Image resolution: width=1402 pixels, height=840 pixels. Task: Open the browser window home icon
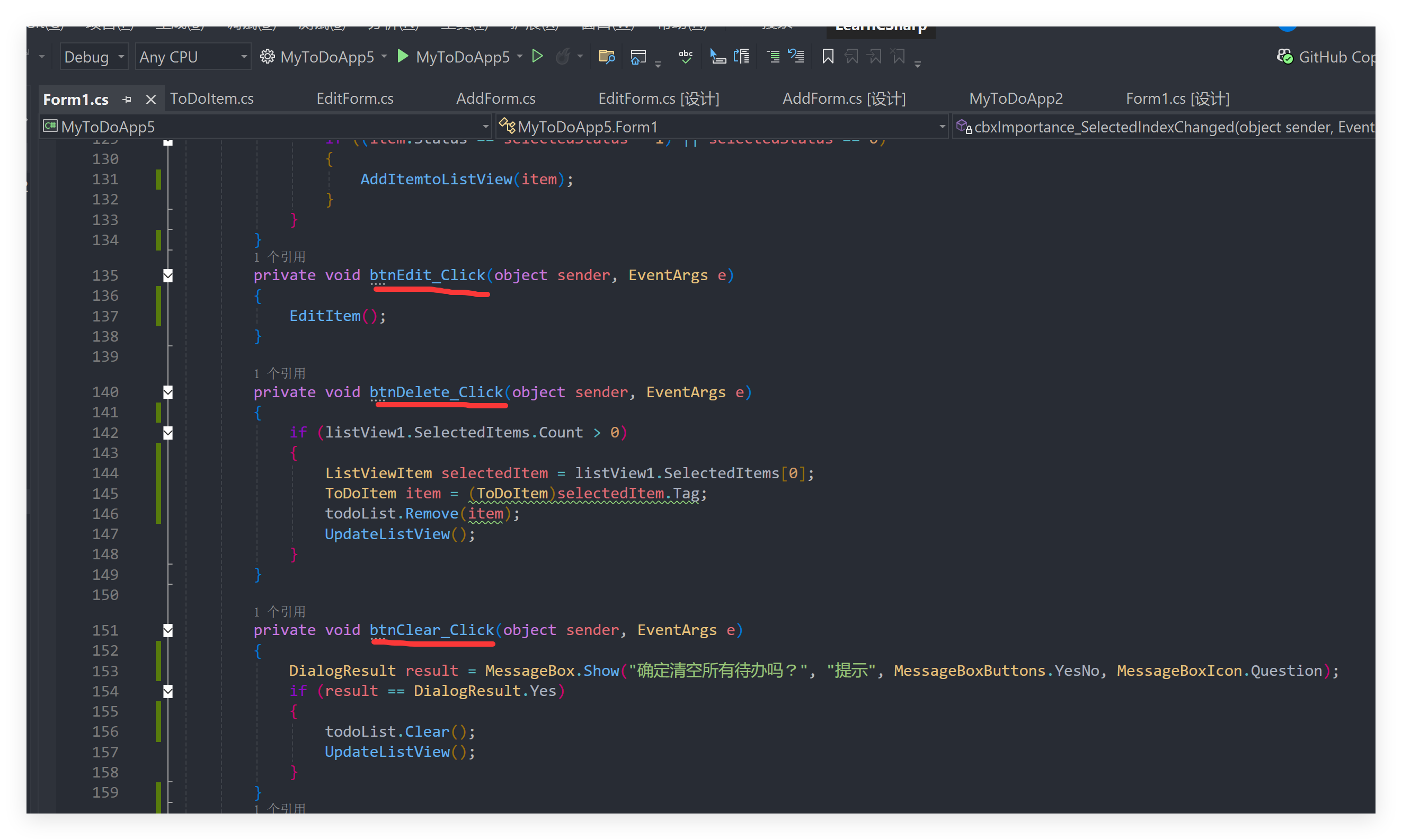[x=638, y=57]
